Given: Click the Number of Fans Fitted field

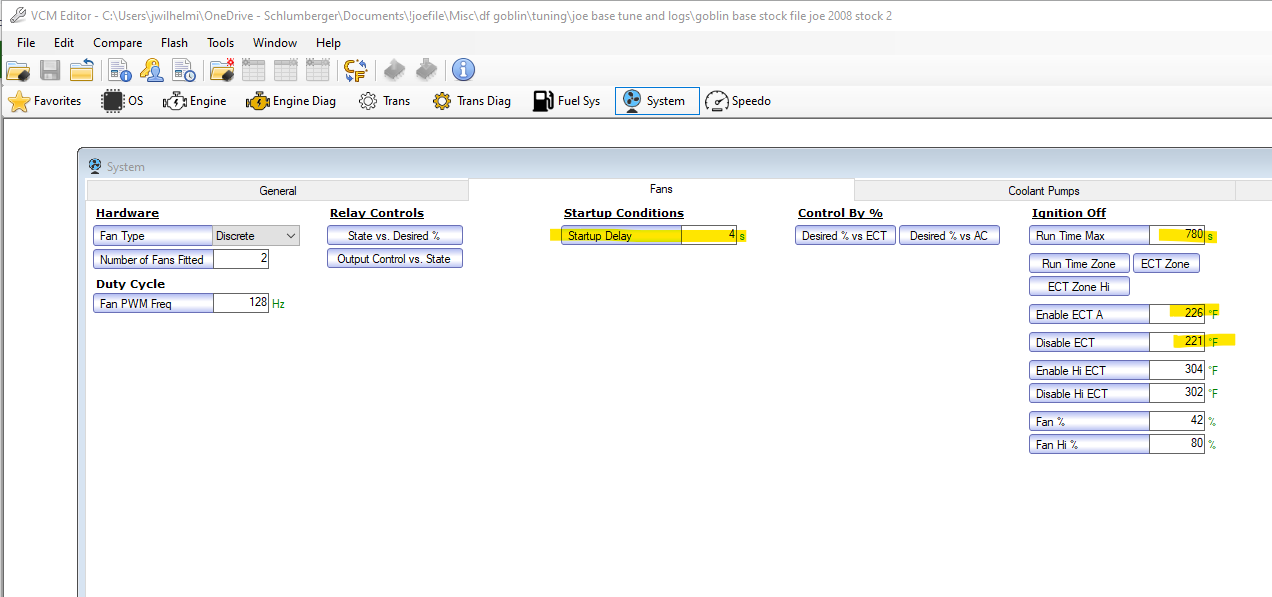Looking at the screenshot, I should point(241,259).
